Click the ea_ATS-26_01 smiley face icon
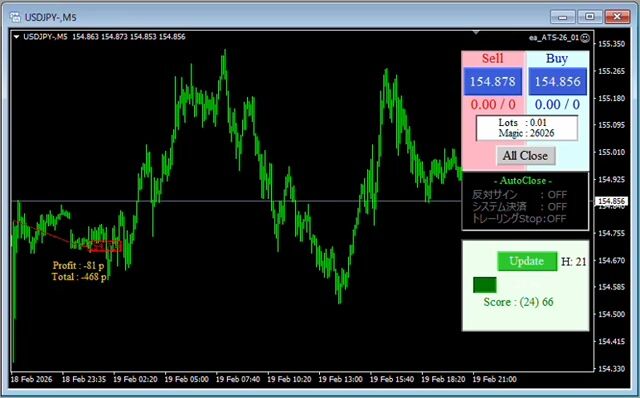 click(585, 38)
